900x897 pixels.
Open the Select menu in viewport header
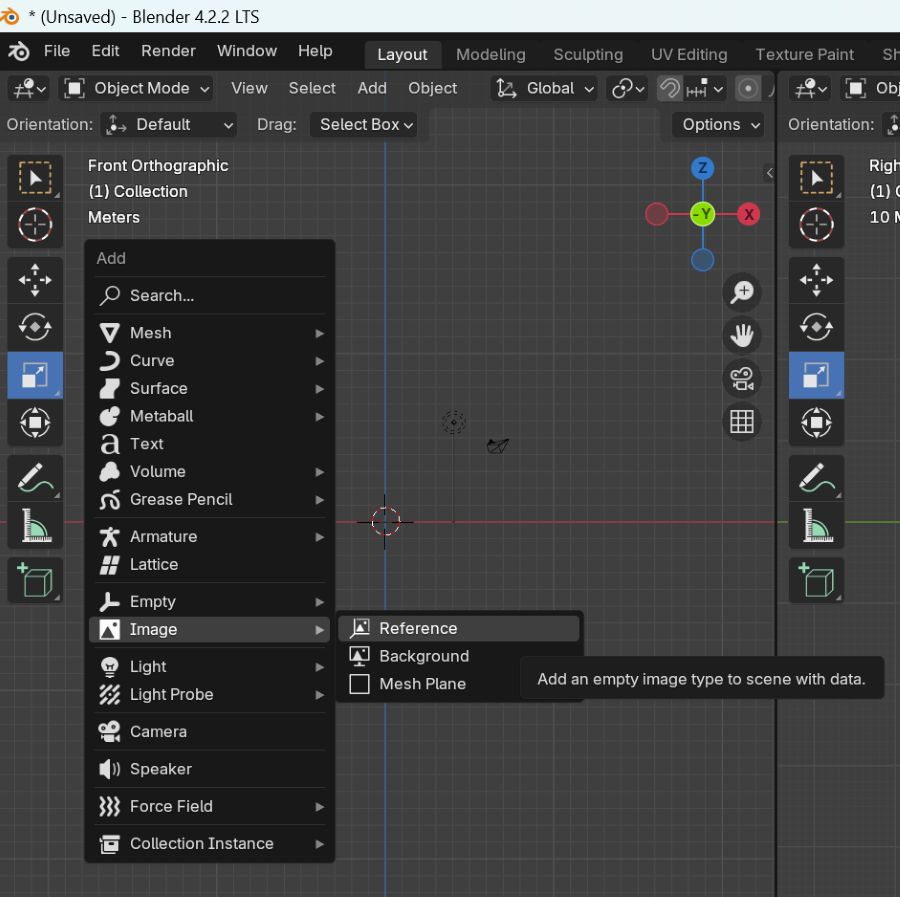[312, 88]
